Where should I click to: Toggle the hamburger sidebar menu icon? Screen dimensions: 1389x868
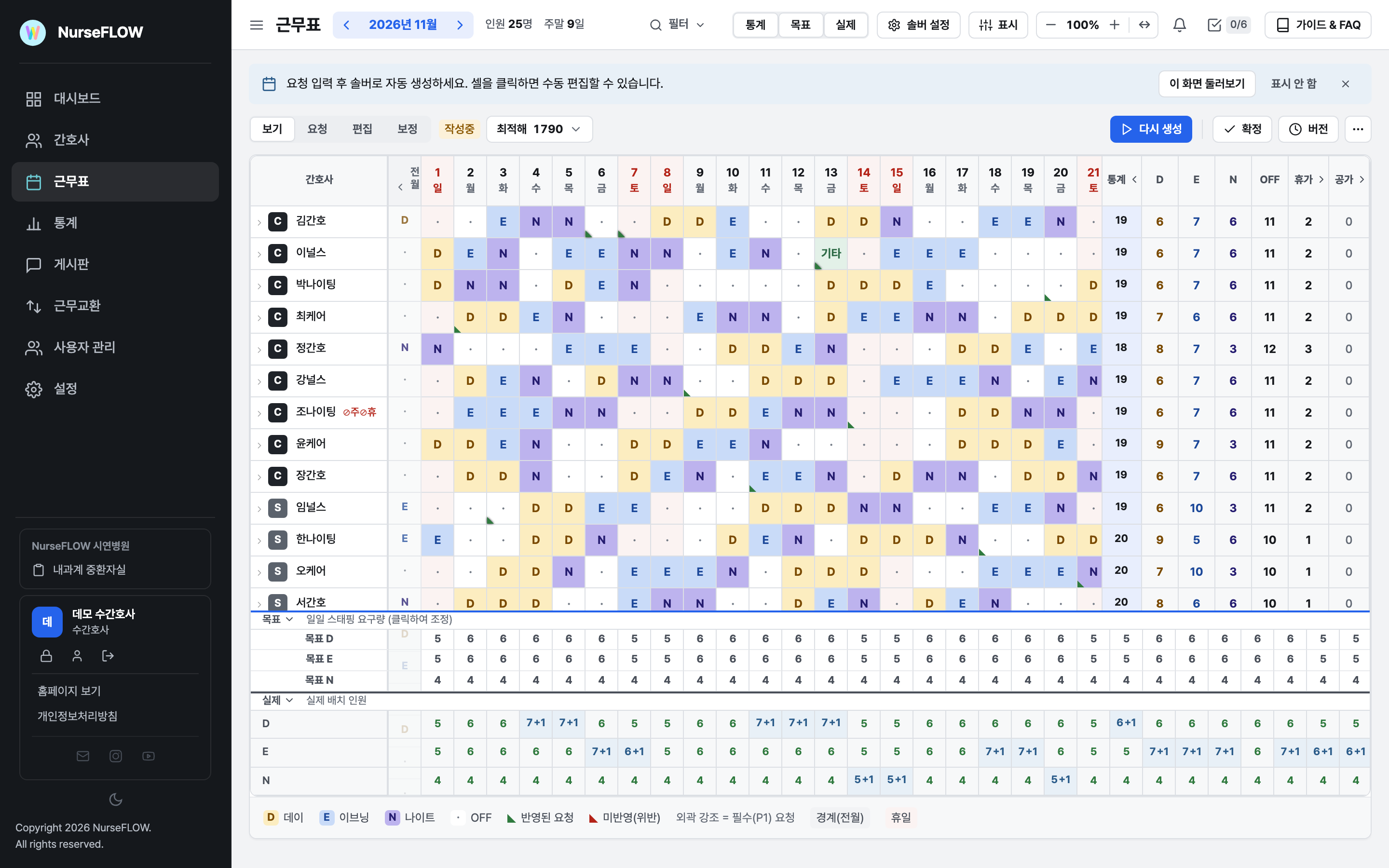pos(257,25)
